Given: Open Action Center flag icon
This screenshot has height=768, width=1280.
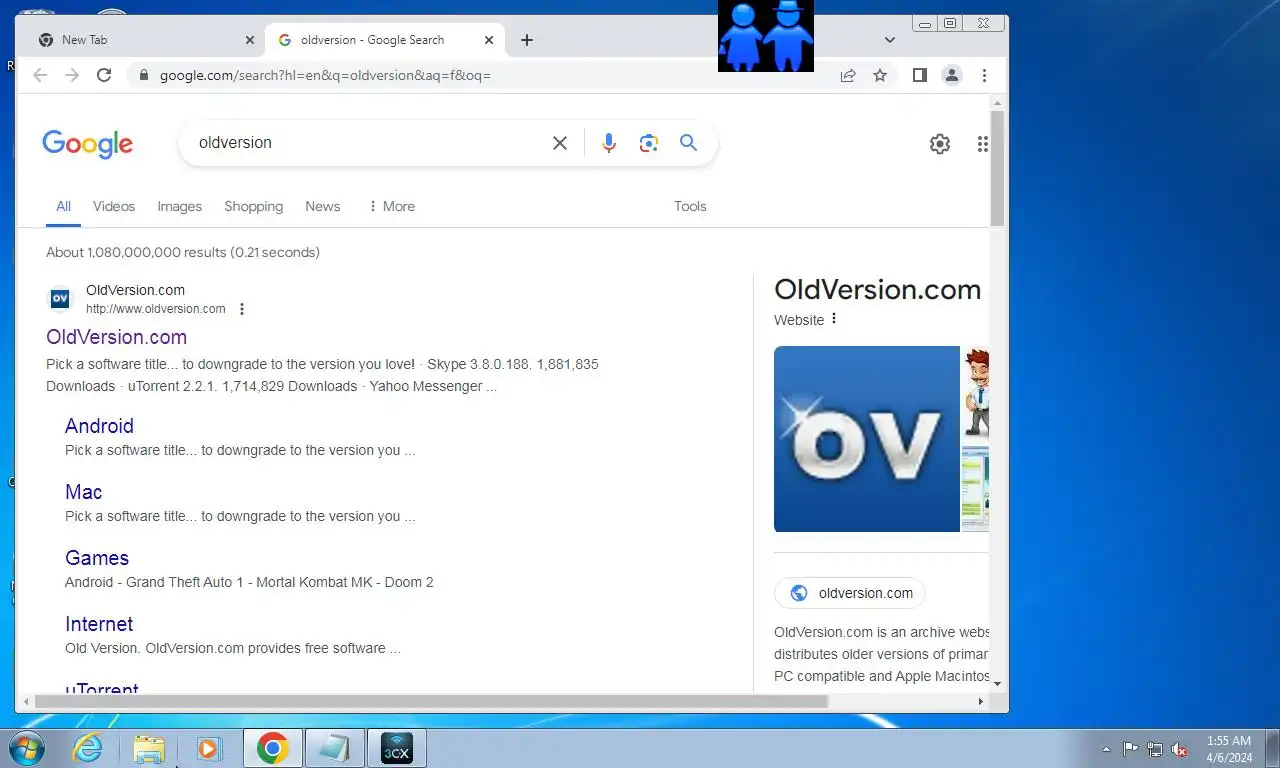Looking at the screenshot, I should [x=1130, y=749].
